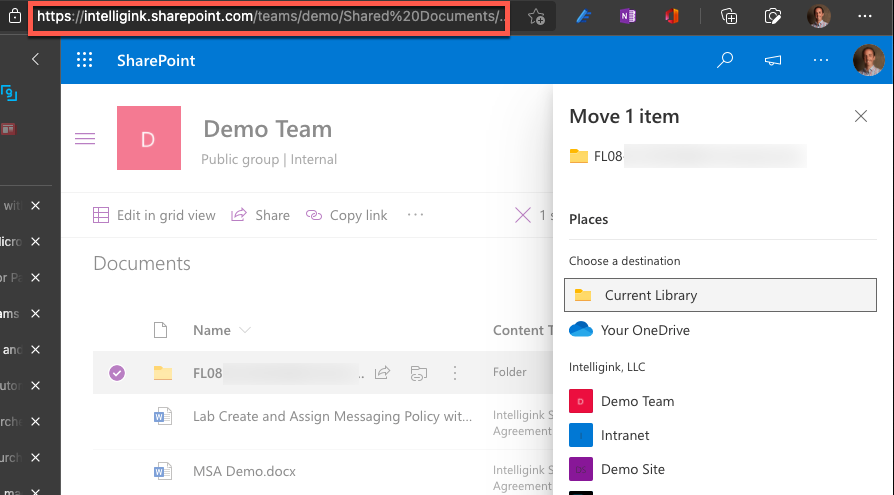Click copy-link icon beside FL08 folder

coord(418,373)
